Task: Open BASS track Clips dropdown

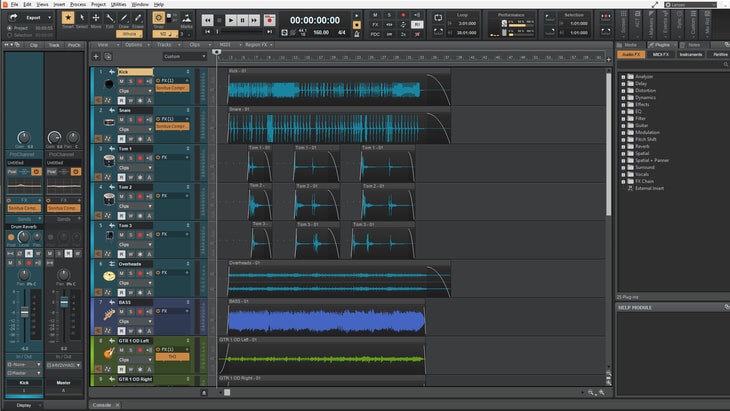Action: (x=135, y=321)
